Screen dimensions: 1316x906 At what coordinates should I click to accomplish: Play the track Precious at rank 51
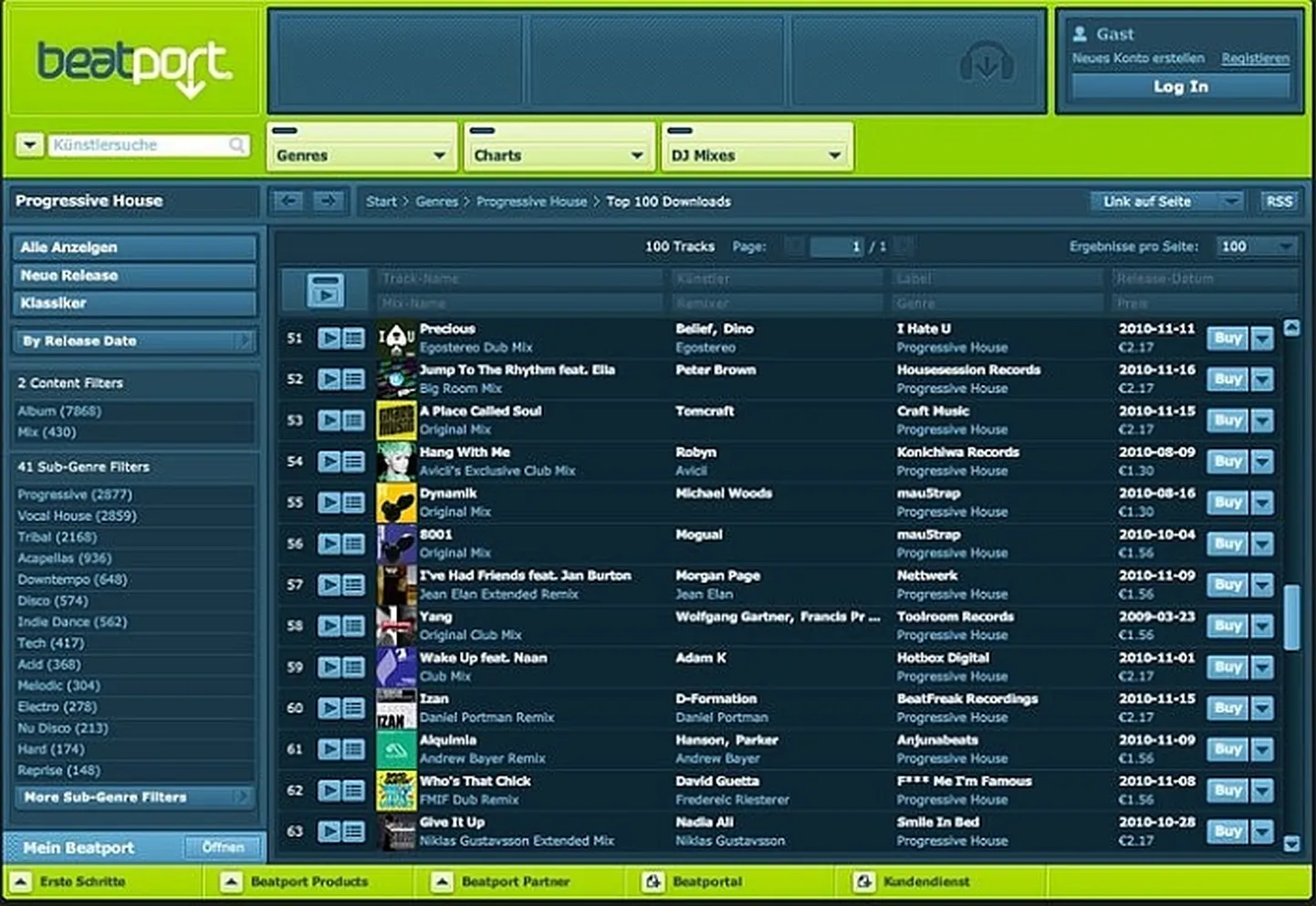(329, 338)
